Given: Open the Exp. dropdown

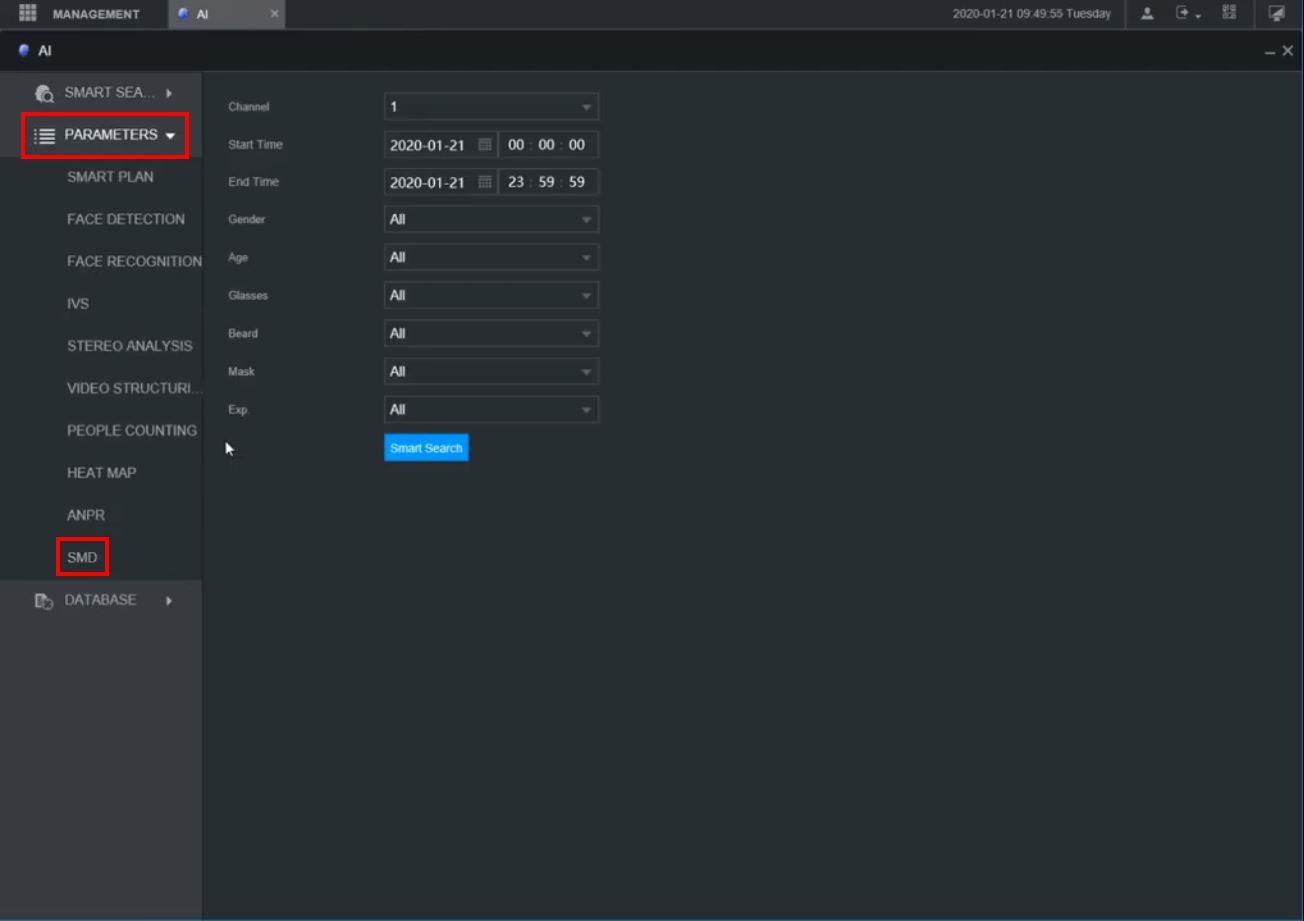Looking at the screenshot, I should tap(491, 409).
